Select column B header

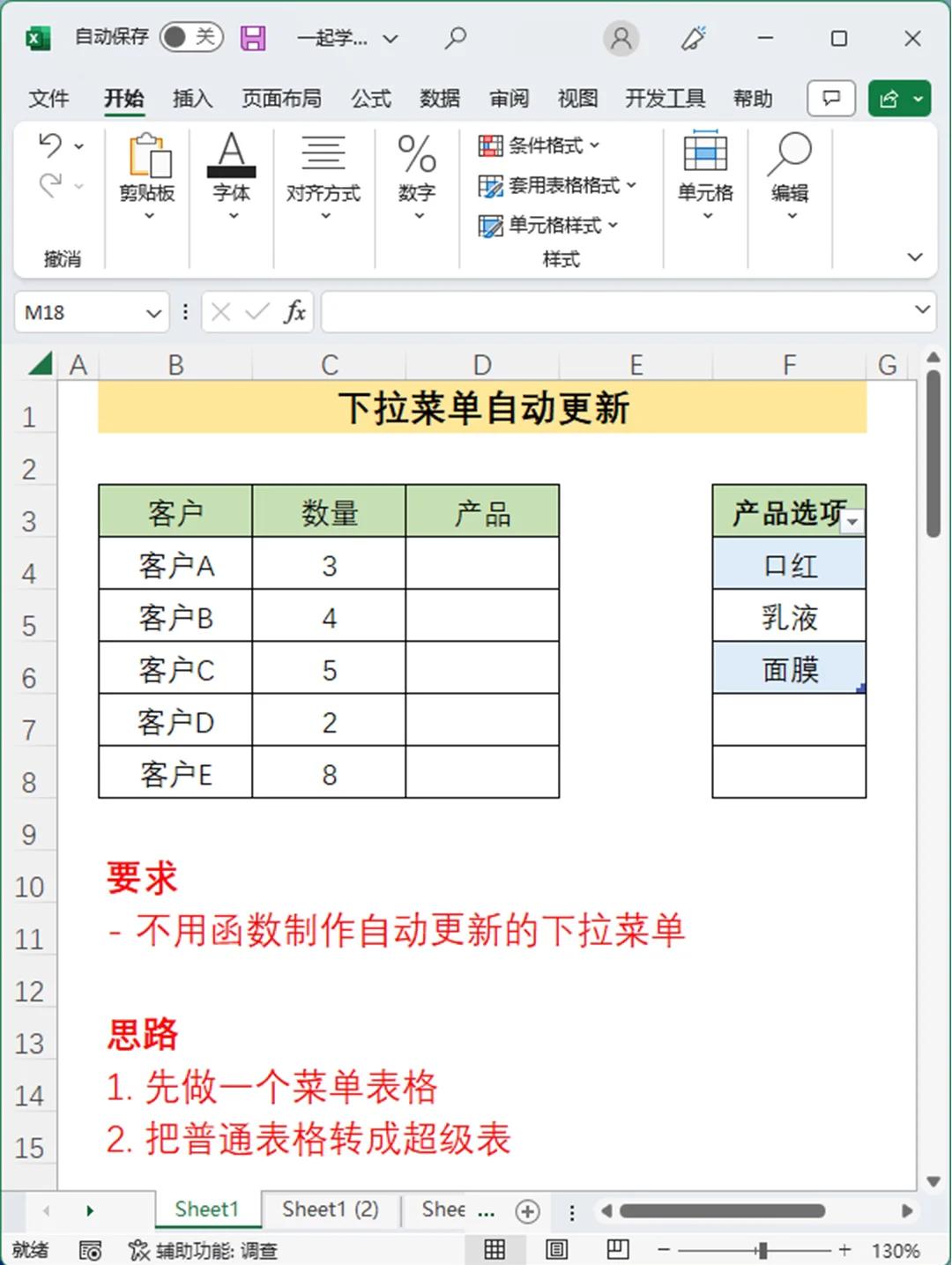[175, 365]
